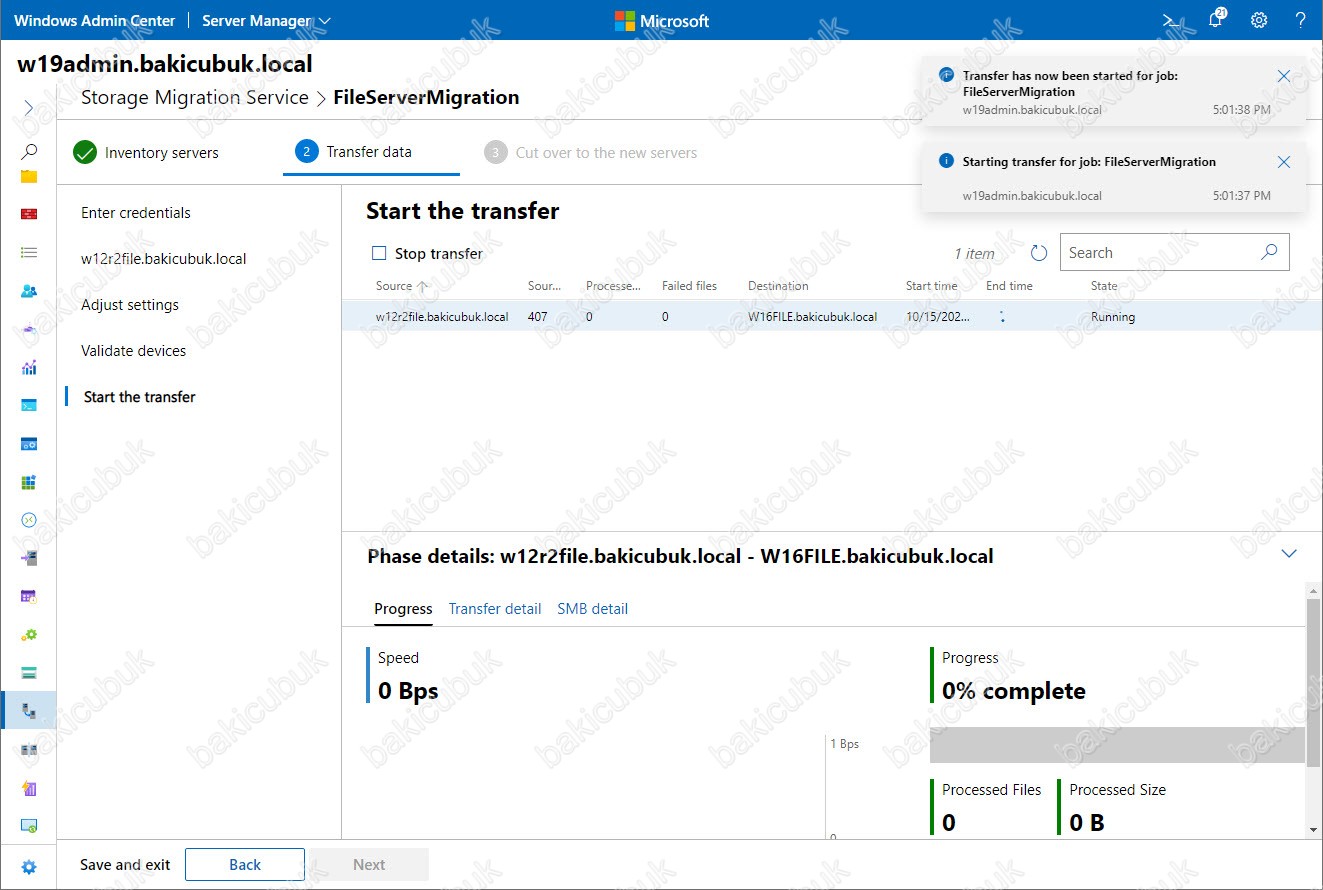The image size is (1323, 890).
Task: Click the Search input field
Action: point(1160,253)
